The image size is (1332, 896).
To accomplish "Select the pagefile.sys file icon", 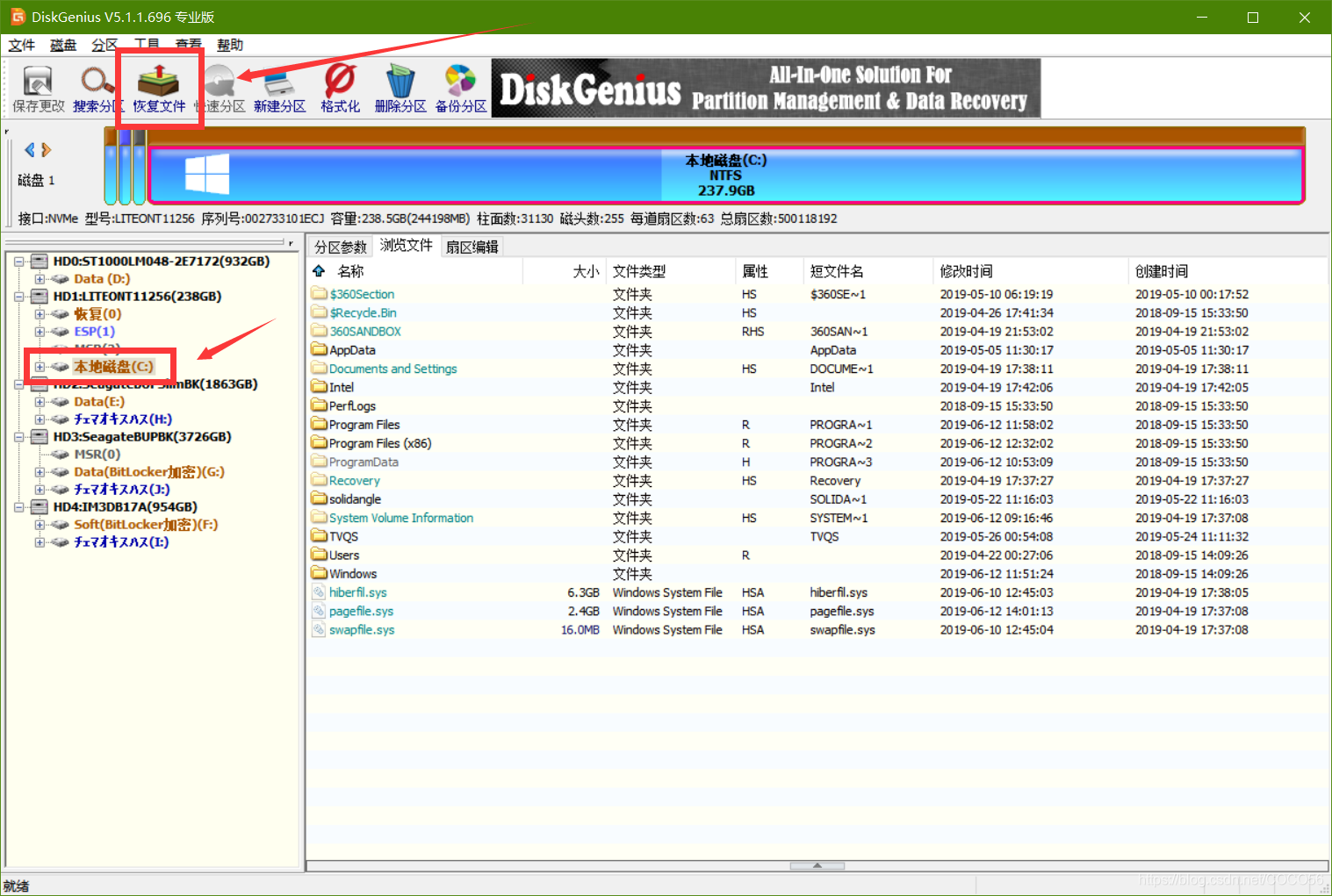I will click(319, 611).
